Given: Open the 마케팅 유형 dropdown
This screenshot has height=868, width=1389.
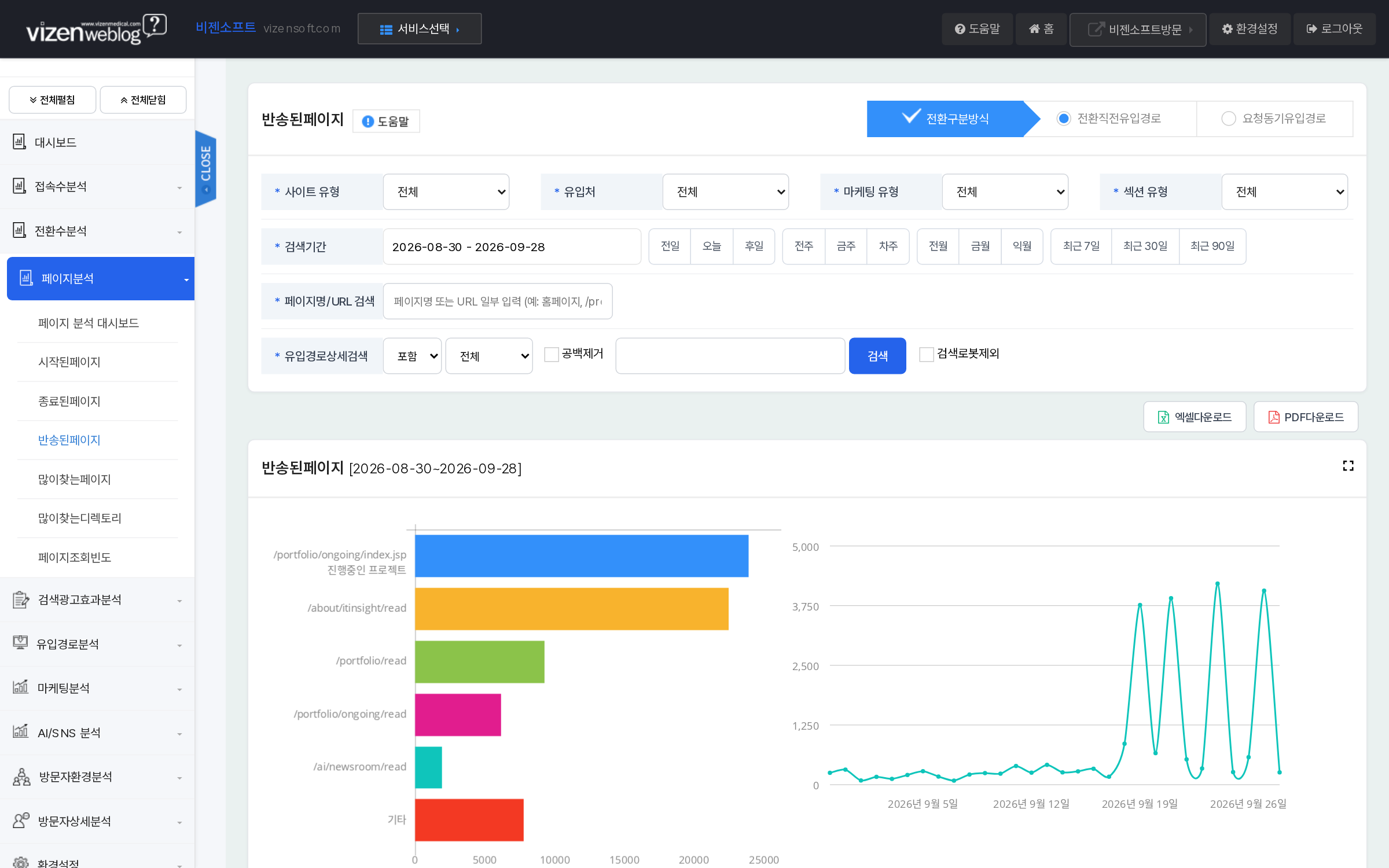Looking at the screenshot, I should click(x=1005, y=192).
